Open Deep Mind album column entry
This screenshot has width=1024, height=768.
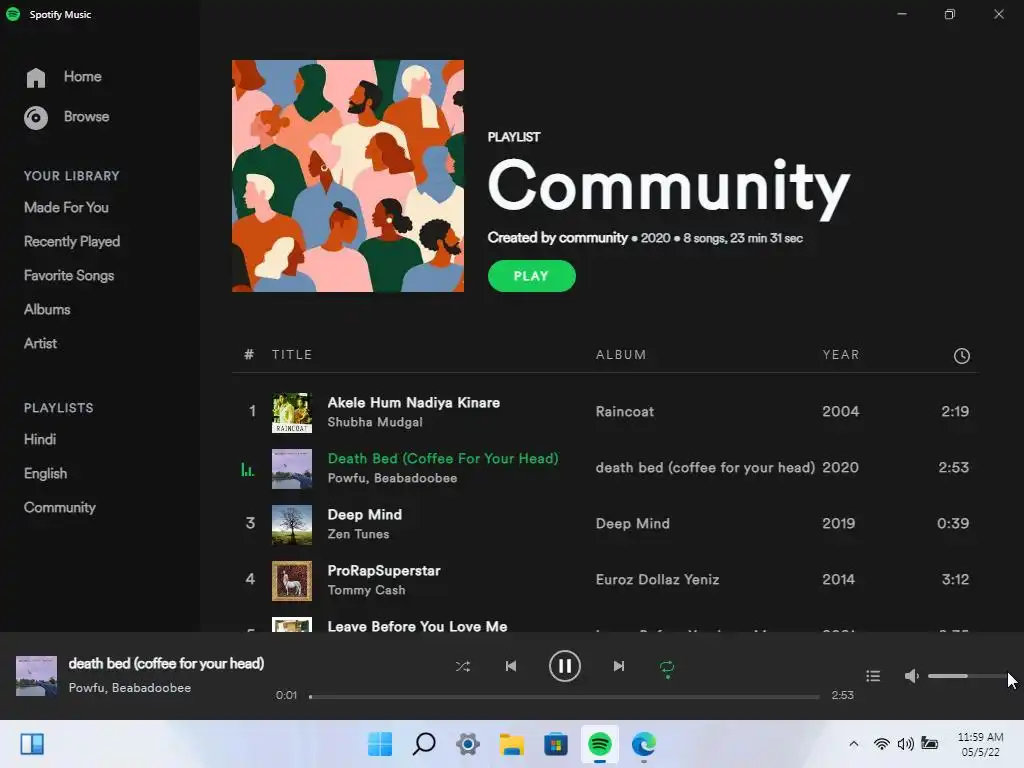point(632,523)
